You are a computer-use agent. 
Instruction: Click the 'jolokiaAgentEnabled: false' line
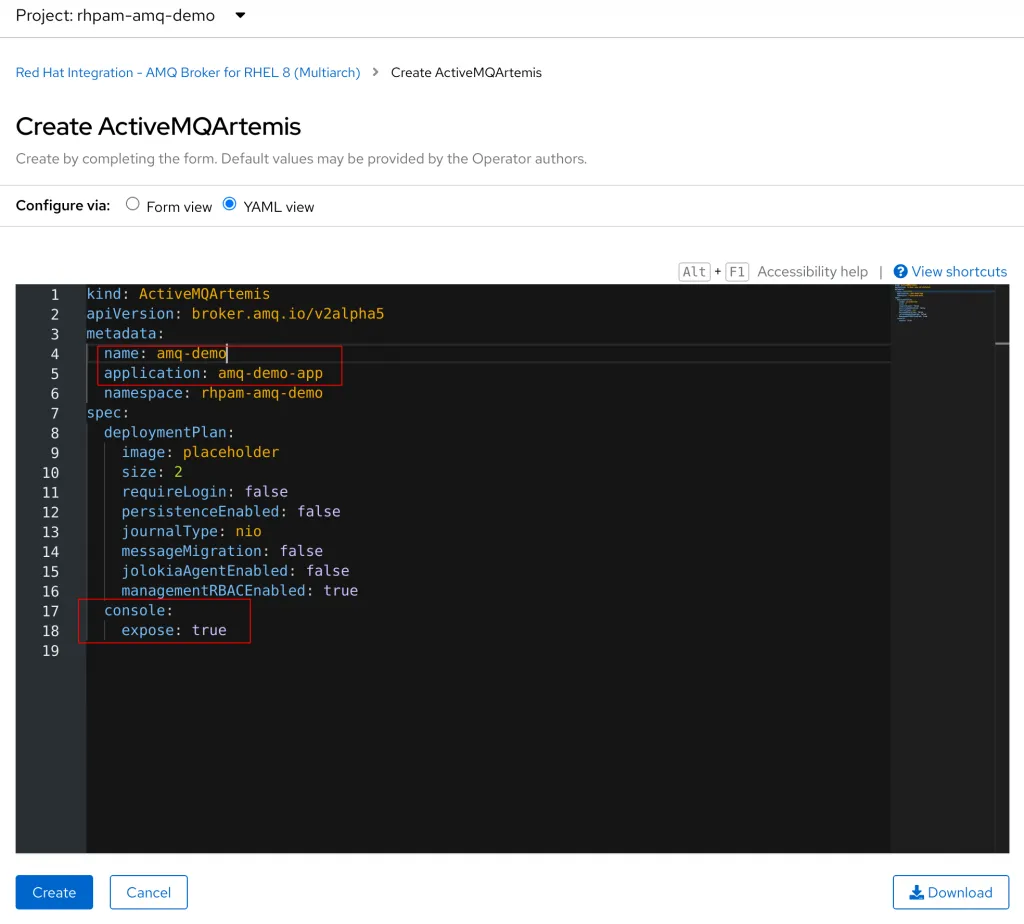(x=235, y=571)
